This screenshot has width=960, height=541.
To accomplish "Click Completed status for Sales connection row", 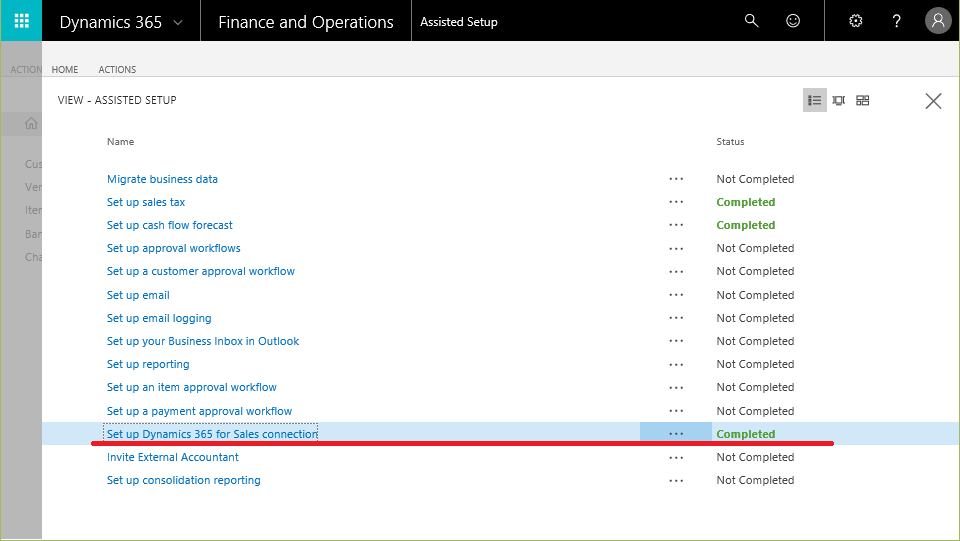I will pos(746,434).
